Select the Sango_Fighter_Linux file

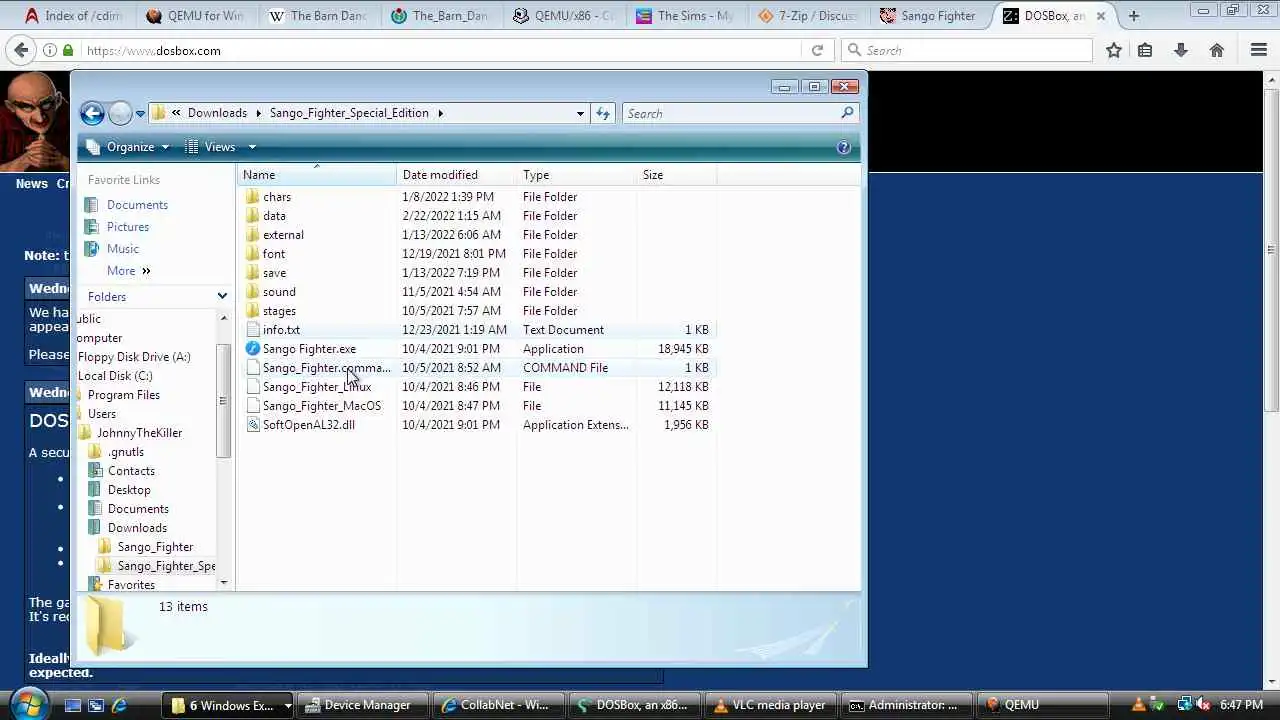click(x=316, y=387)
